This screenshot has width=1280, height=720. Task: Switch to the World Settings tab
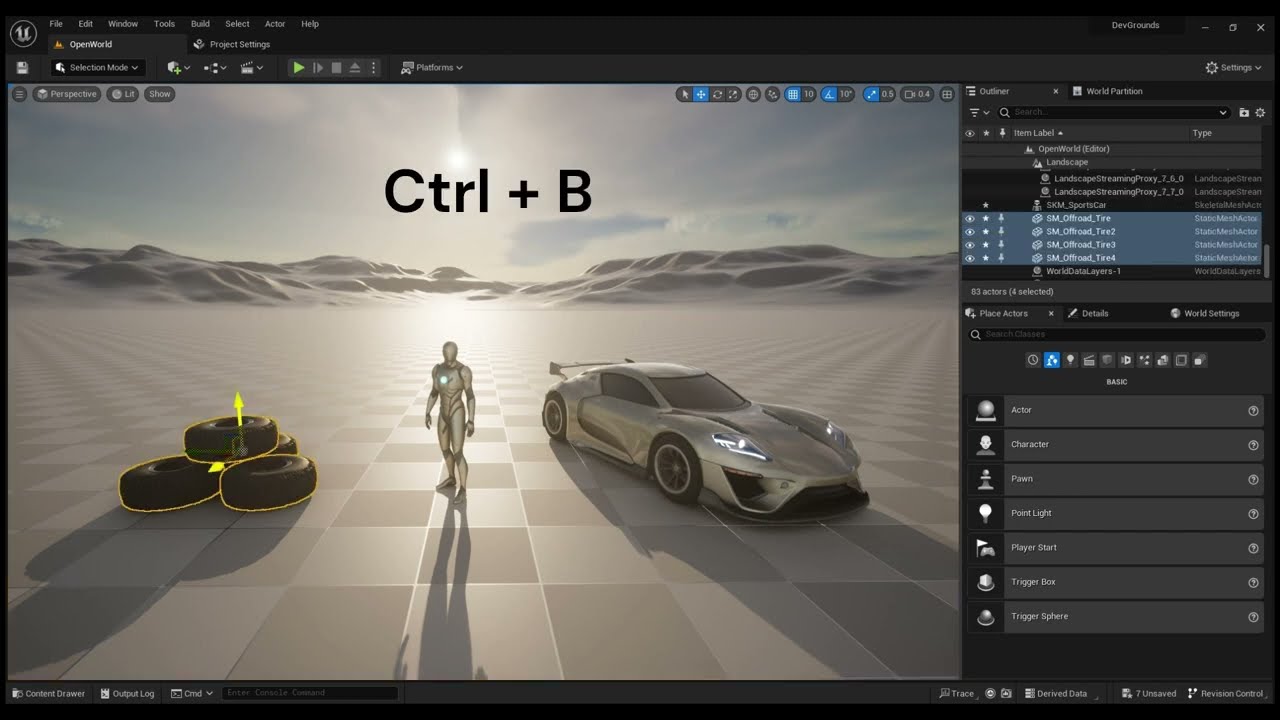[1205, 313]
